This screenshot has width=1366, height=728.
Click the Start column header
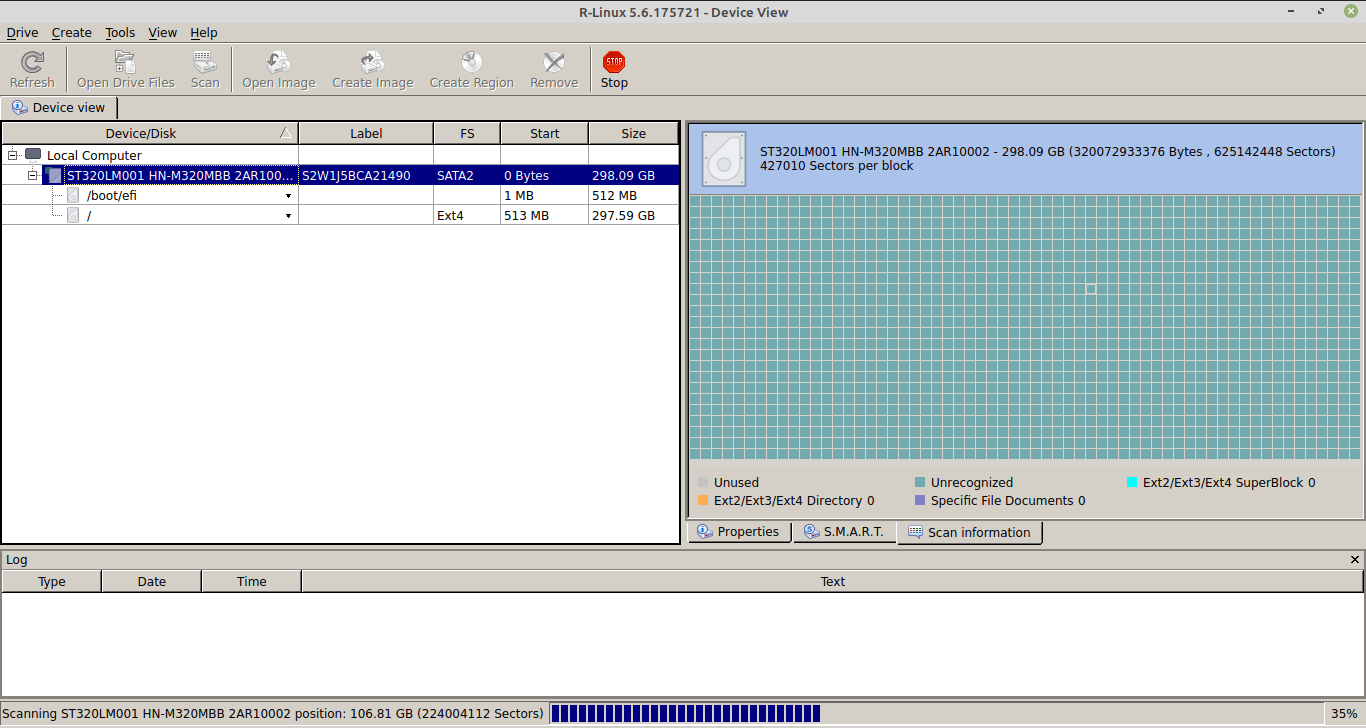544,133
